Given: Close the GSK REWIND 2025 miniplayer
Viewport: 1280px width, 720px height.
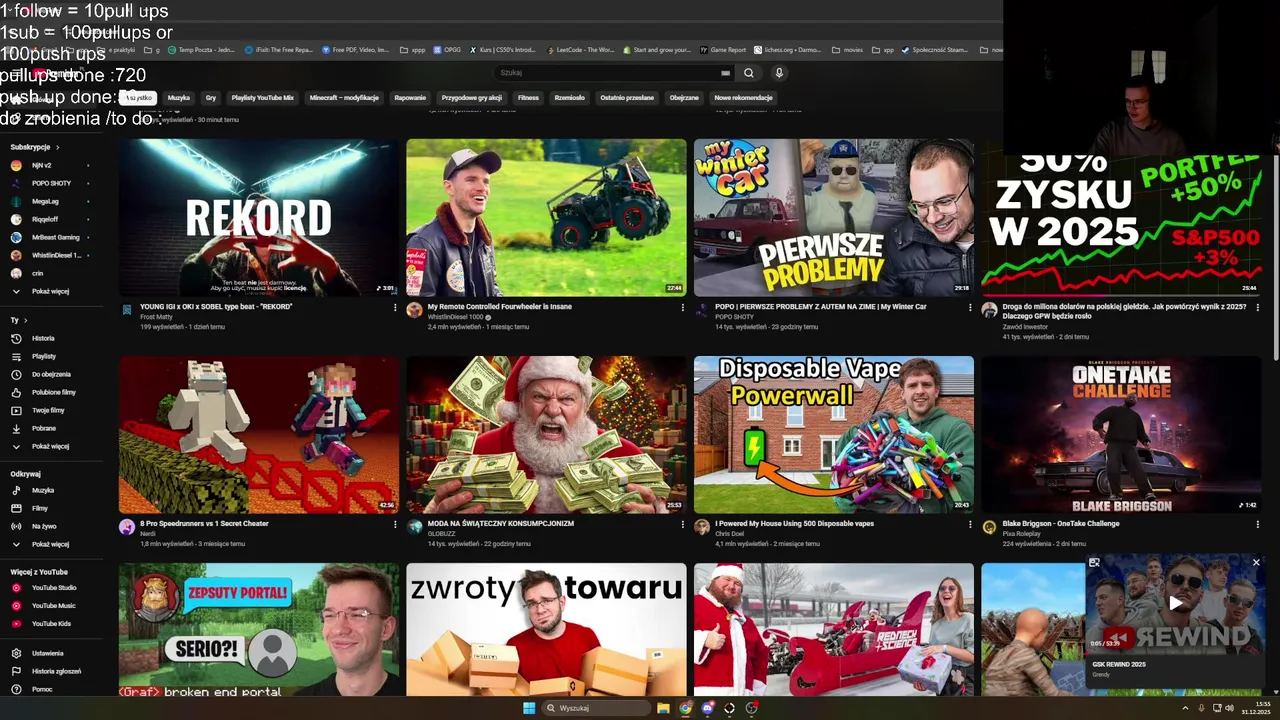Looking at the screenshot, I should 1256,563.
